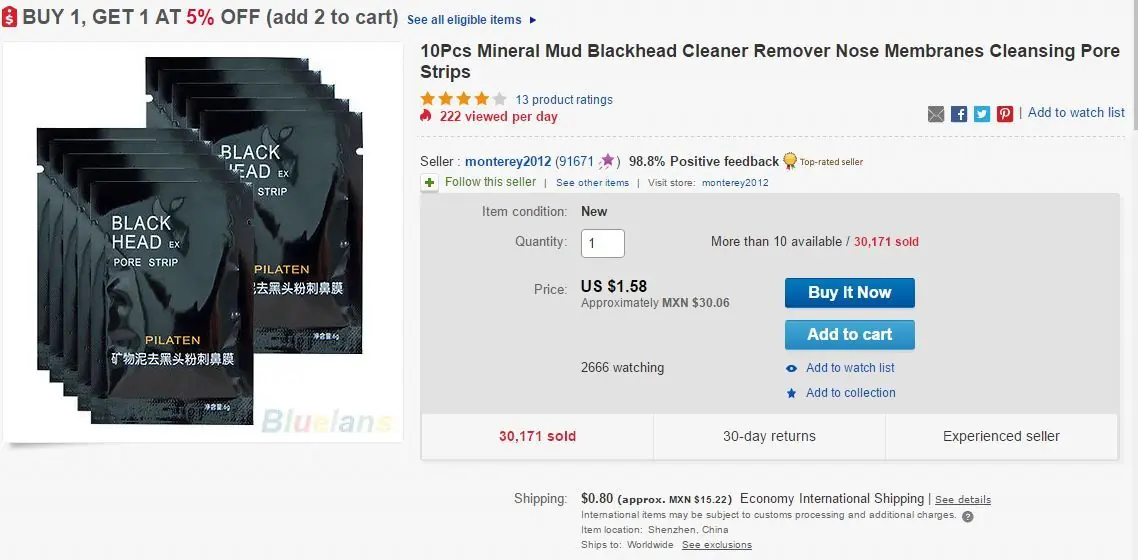Open See other items link
The height and width of the screenshot is (560, 1138).
(x=592, y=183)
